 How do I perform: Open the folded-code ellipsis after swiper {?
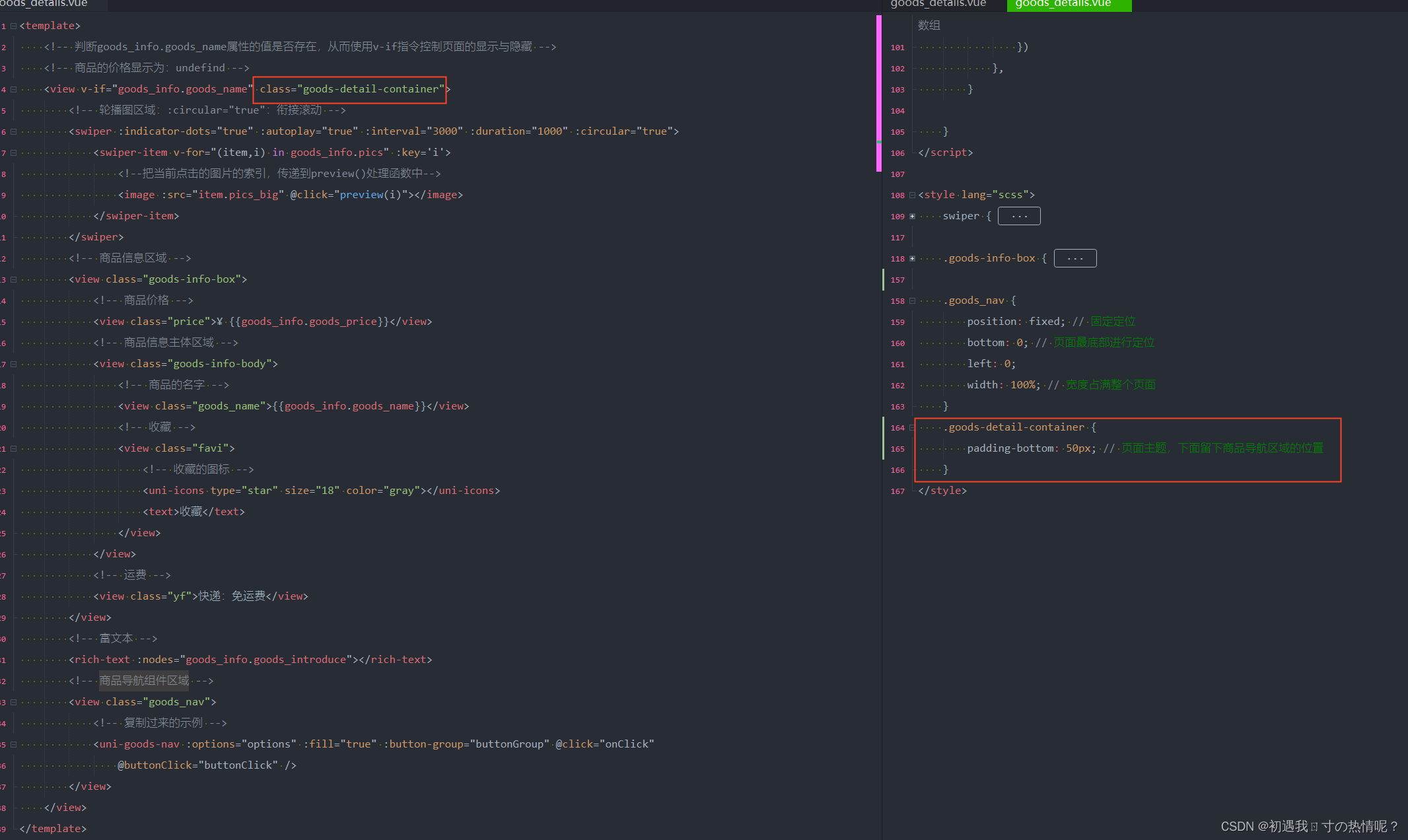[1019, 216]
